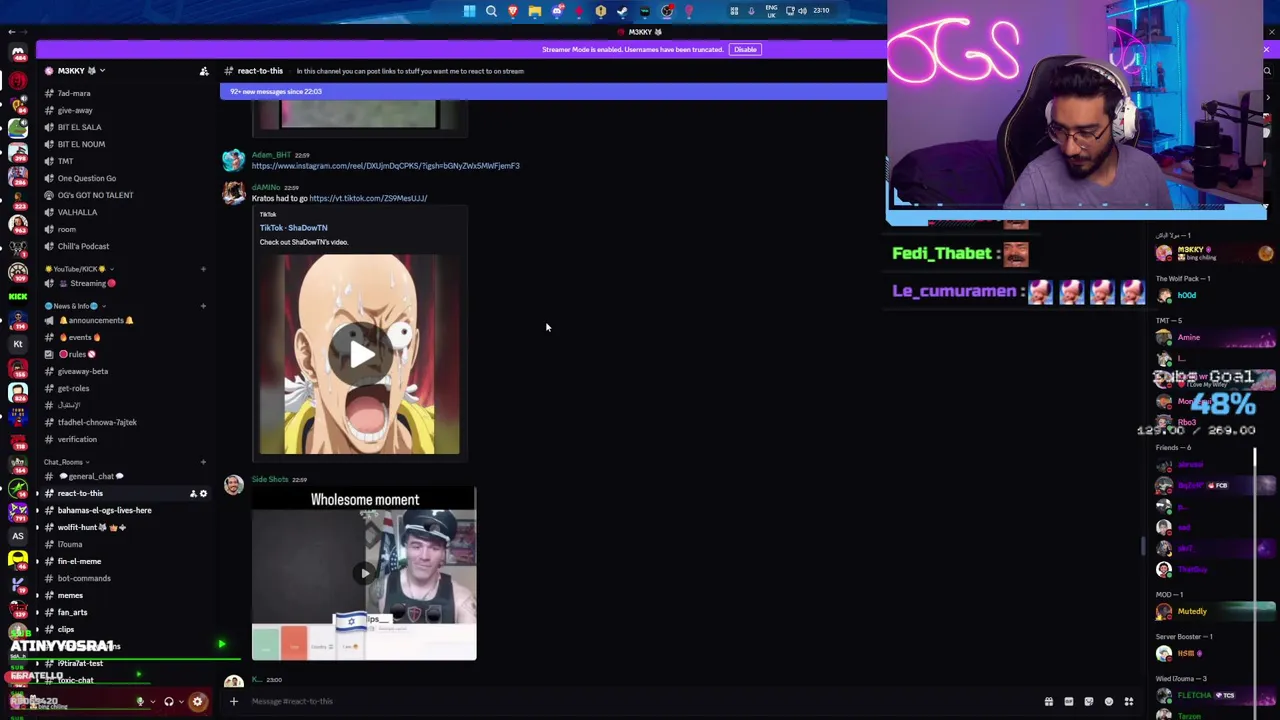
Task: Toggle headphones deafen in user panel
Action: pyautogui.click(x=169, y=701)
